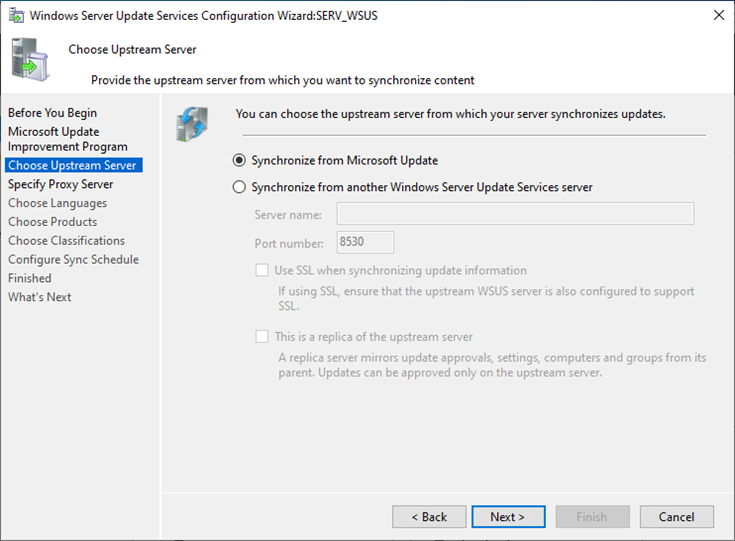Open the Choose Classifications step
Screen dimensions: 735x541
pos(66,240)
